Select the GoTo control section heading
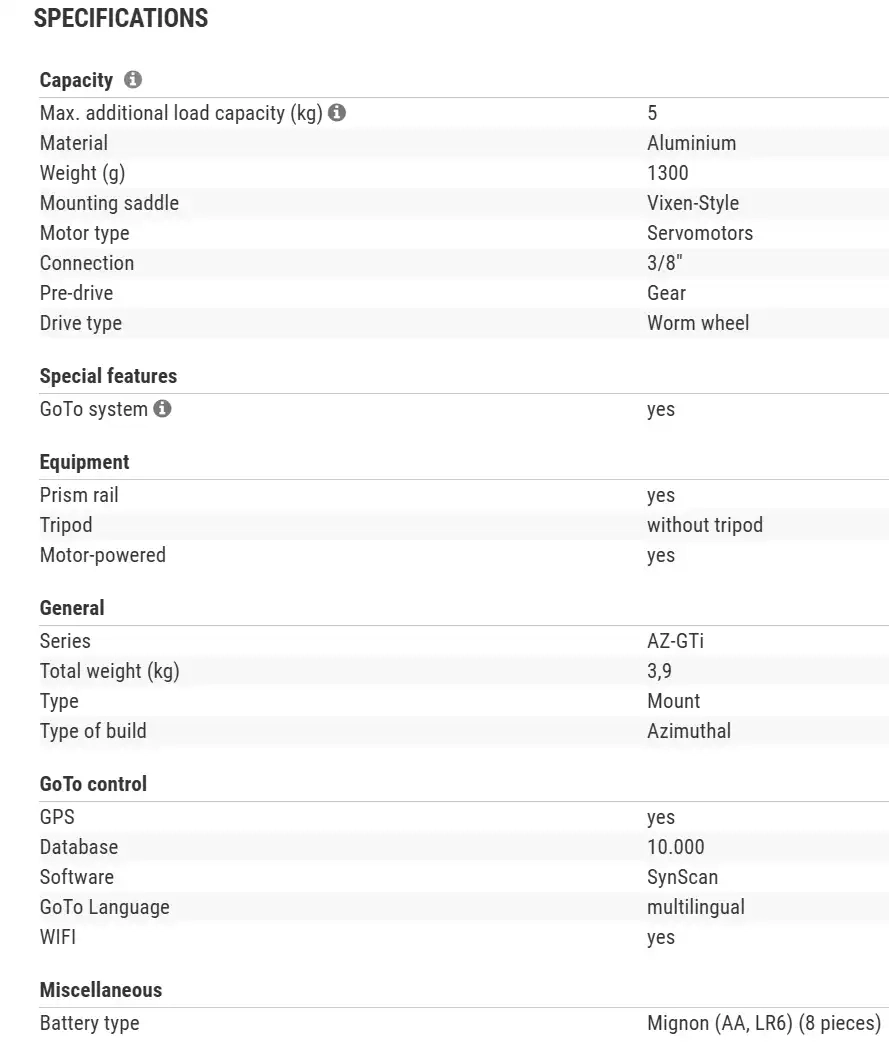The image size is (889, 1060). coord(93,784)
